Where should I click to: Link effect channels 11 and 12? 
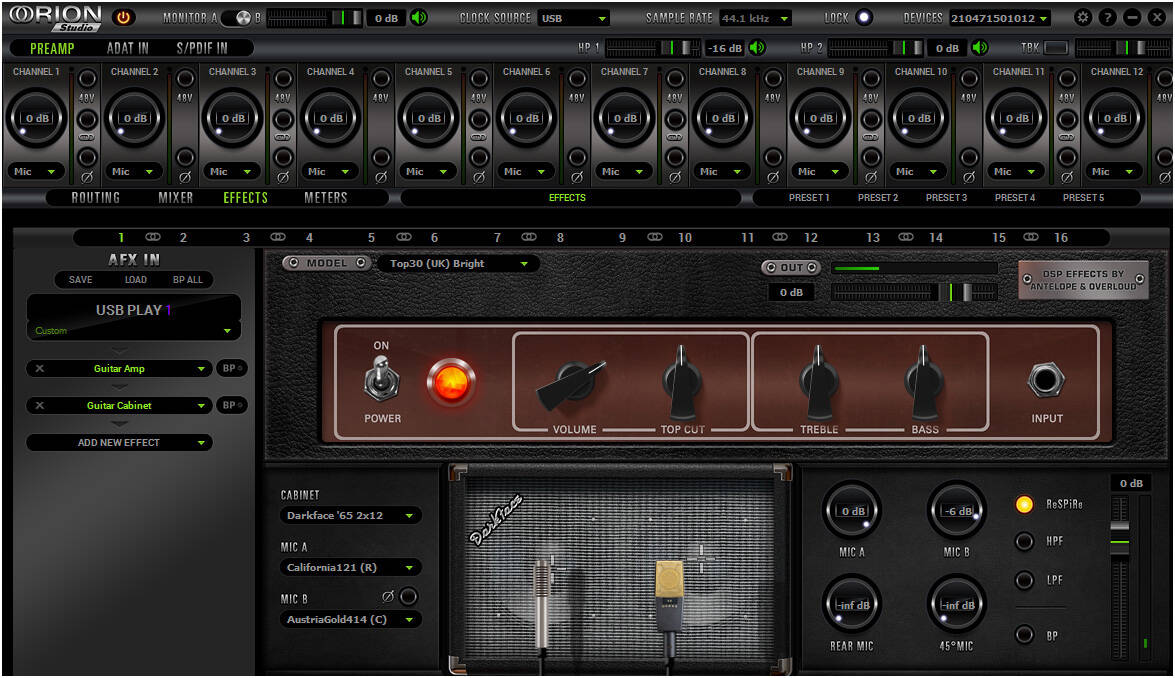click(x=780, y=237)
